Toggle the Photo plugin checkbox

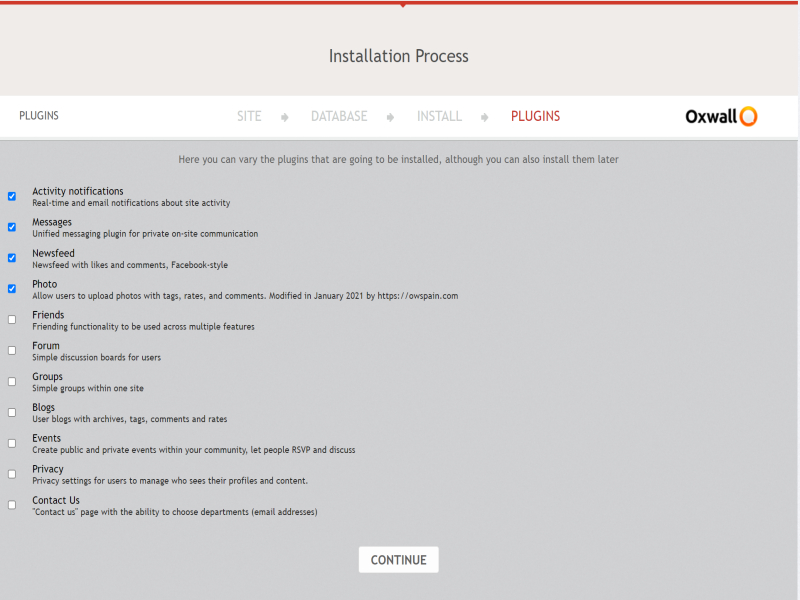tap(12, 289)
